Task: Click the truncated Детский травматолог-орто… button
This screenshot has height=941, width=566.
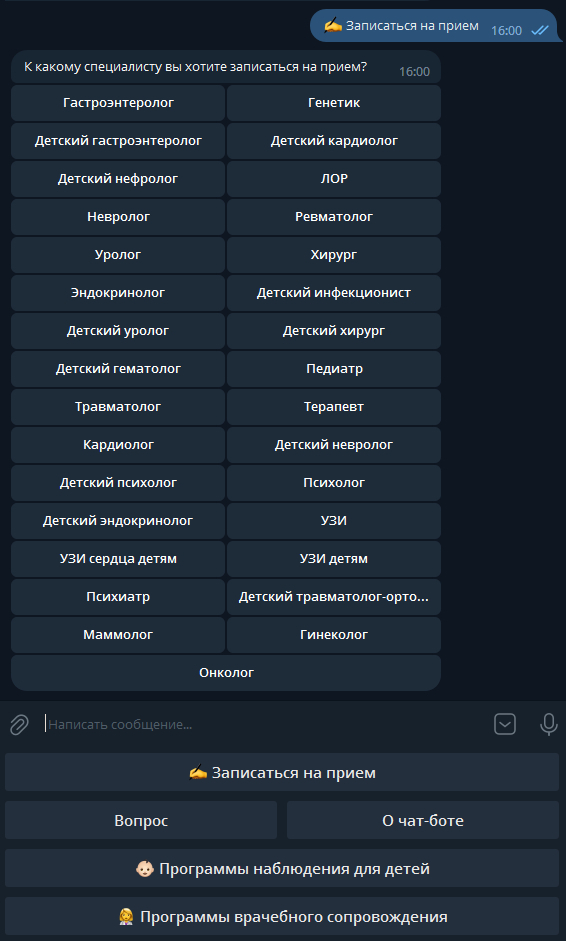Action: pos(334,597)
